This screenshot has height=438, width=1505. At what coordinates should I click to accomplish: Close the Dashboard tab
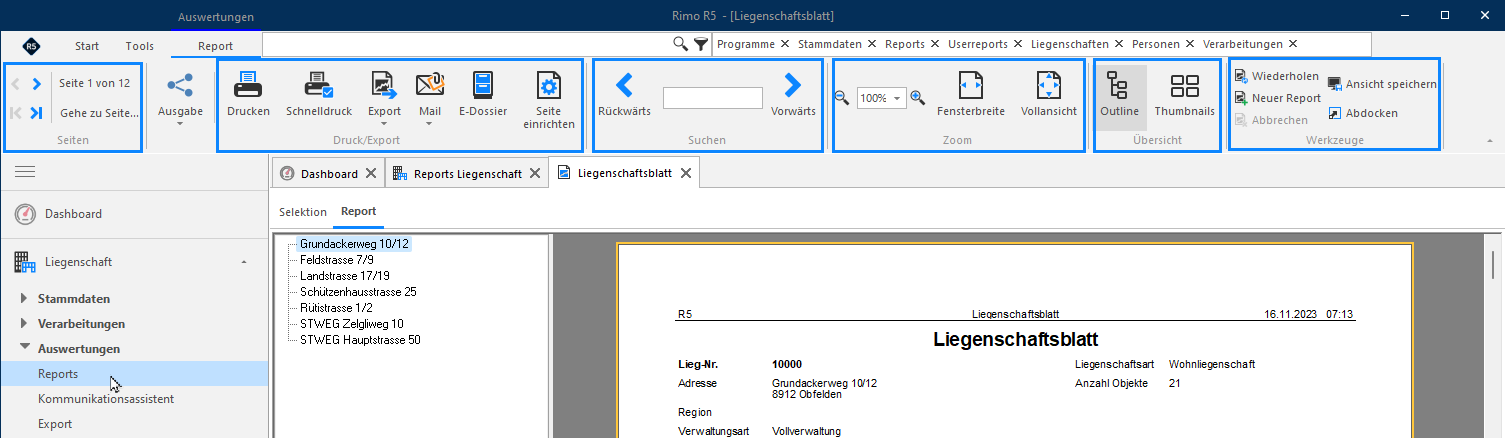tap(371, 173)
